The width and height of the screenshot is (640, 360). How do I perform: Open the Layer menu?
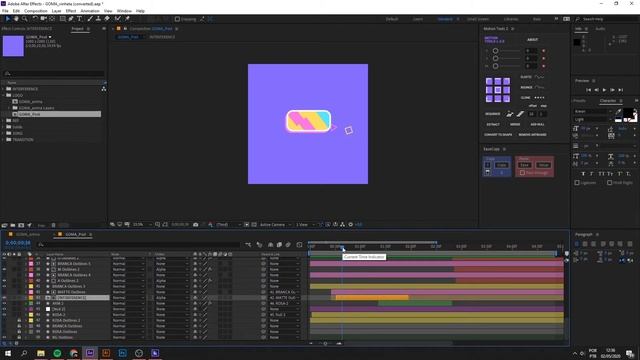click(x=57, y=11)
